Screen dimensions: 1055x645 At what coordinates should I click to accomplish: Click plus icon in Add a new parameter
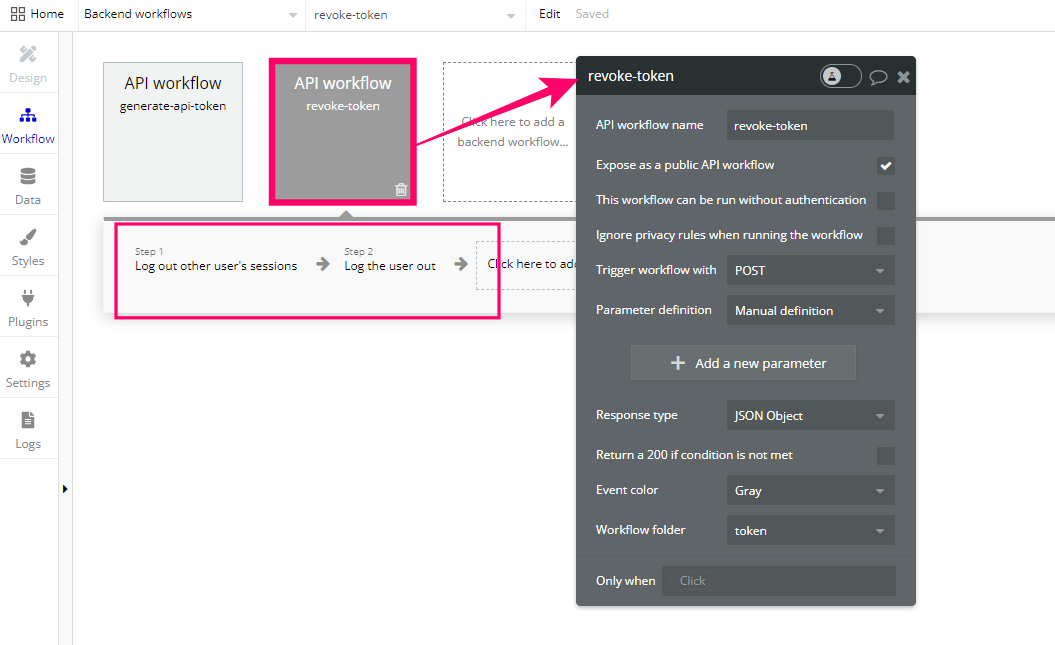[x=678, y=363]
